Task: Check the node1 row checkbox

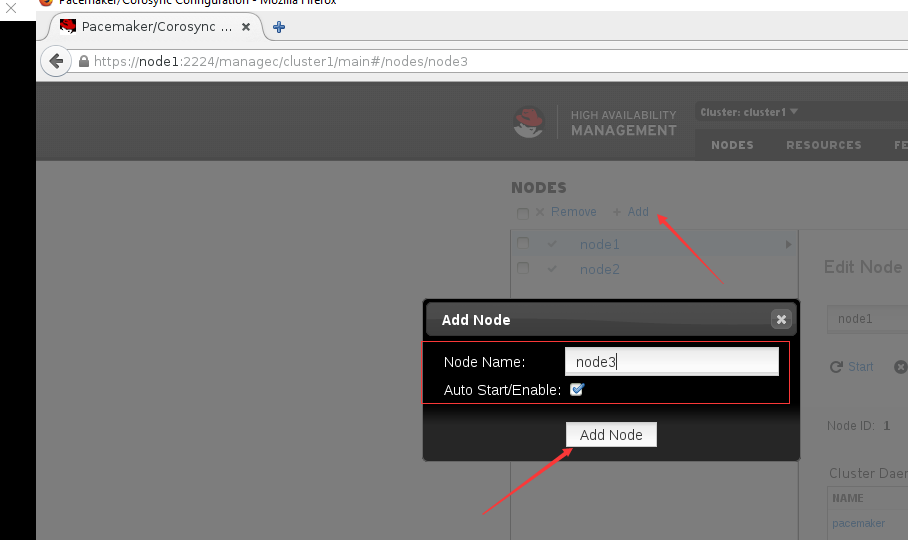Action: 523,243
